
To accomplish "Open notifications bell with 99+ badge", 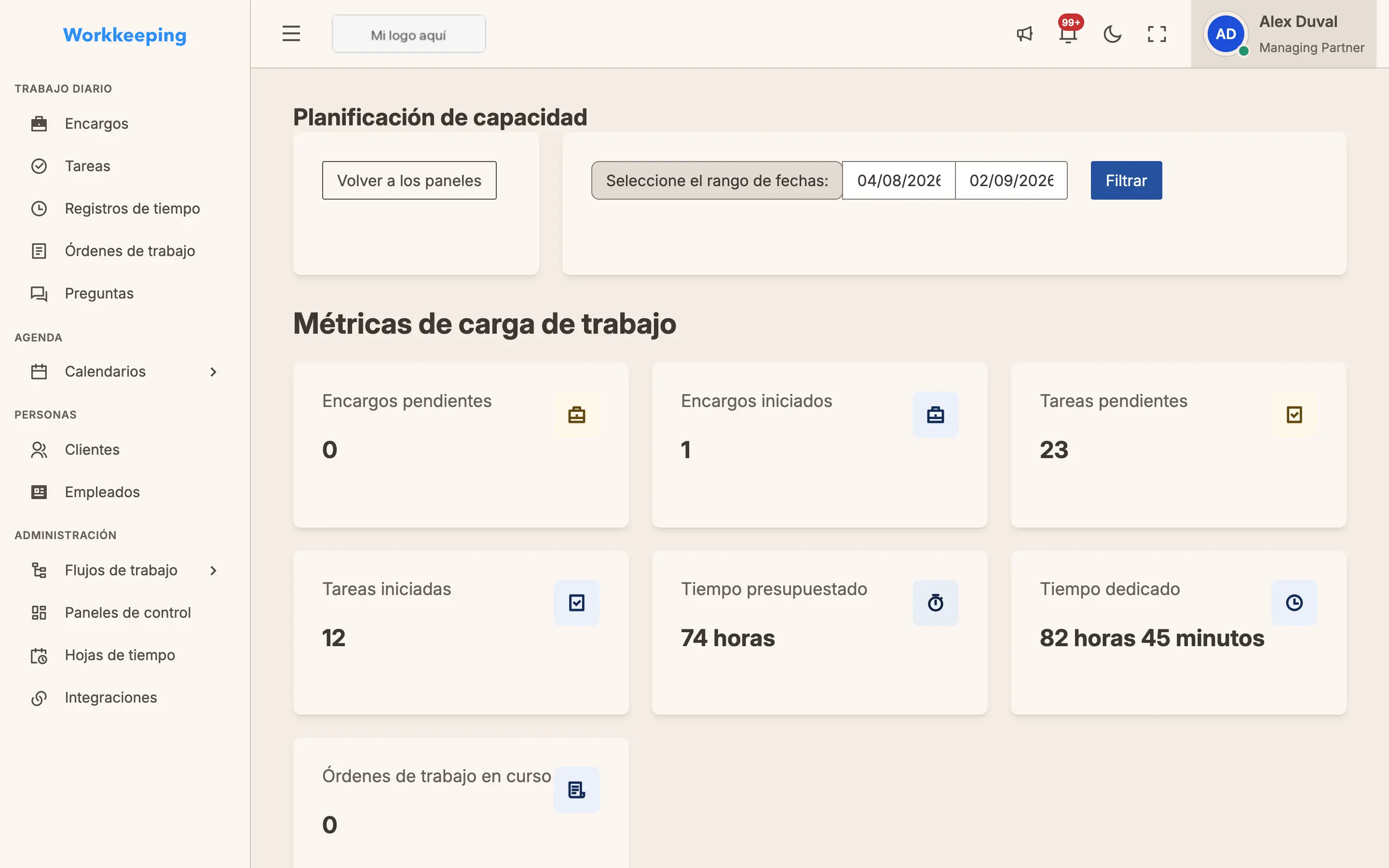I will point(1068,31).
